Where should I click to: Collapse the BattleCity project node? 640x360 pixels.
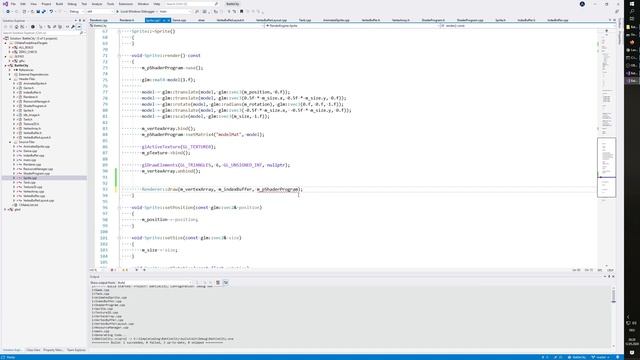[x=6, y=65]
